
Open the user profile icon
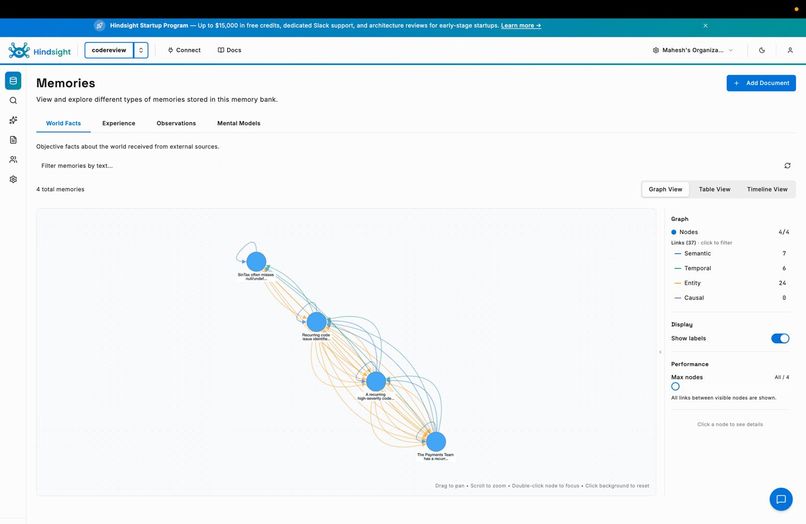[790, 50]
